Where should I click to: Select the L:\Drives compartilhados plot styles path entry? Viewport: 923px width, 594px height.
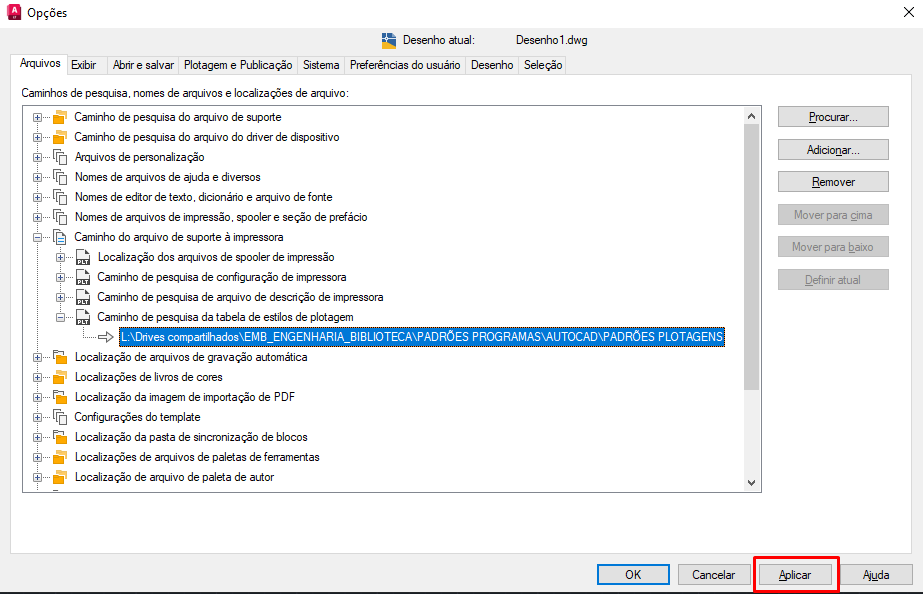click(x=421, y=337)
